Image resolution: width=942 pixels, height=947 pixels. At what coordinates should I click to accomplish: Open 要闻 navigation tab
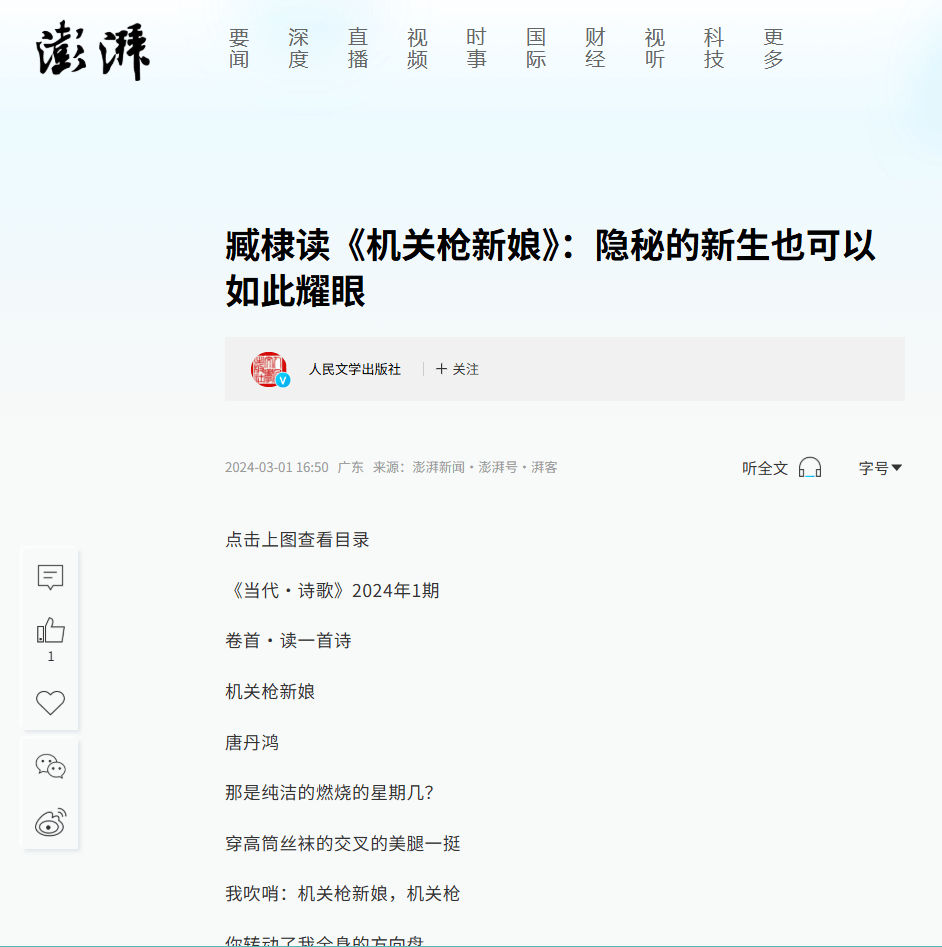click(239, 49)
